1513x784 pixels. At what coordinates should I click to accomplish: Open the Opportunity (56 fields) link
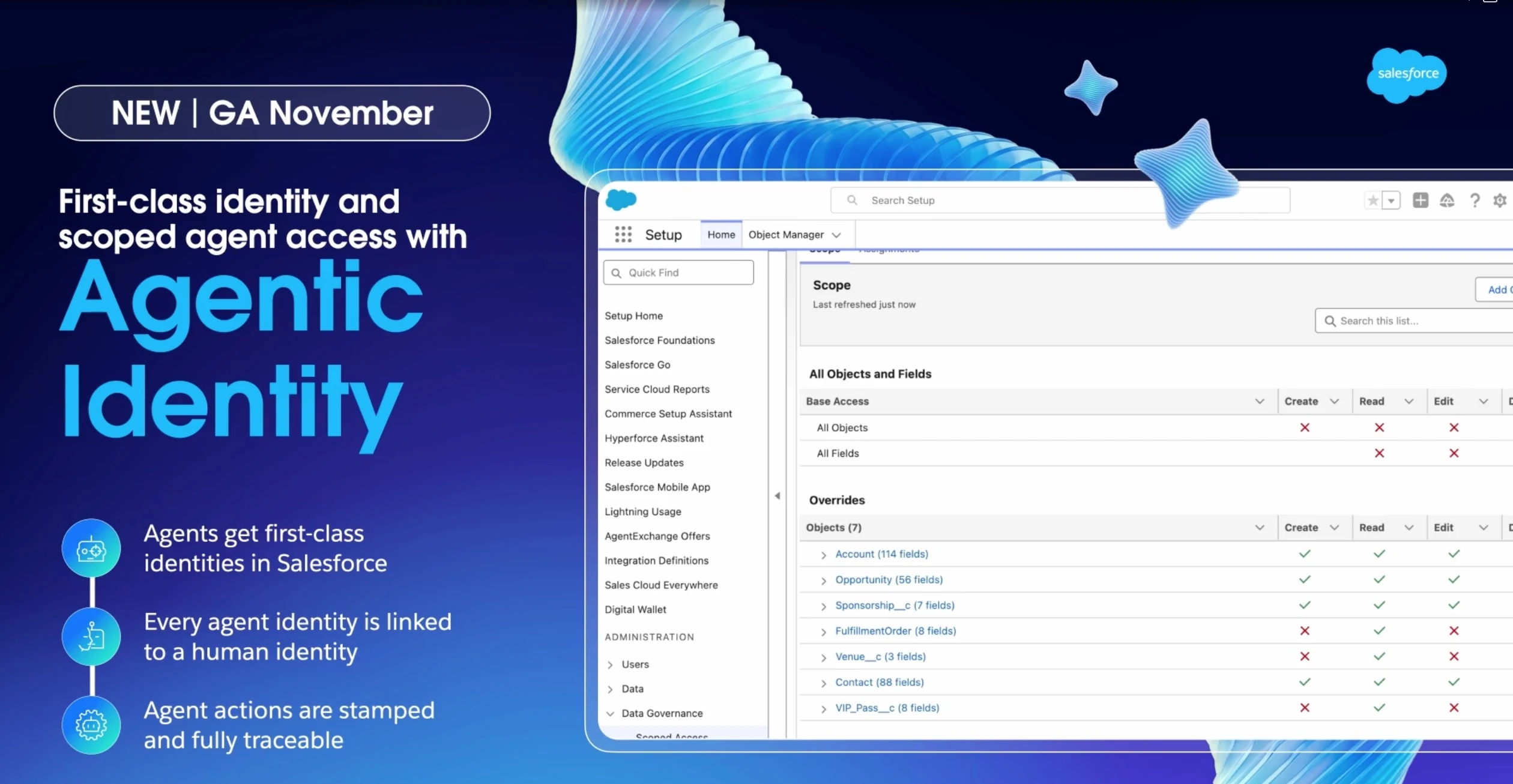pyautogui.click(x=889, y=580)
